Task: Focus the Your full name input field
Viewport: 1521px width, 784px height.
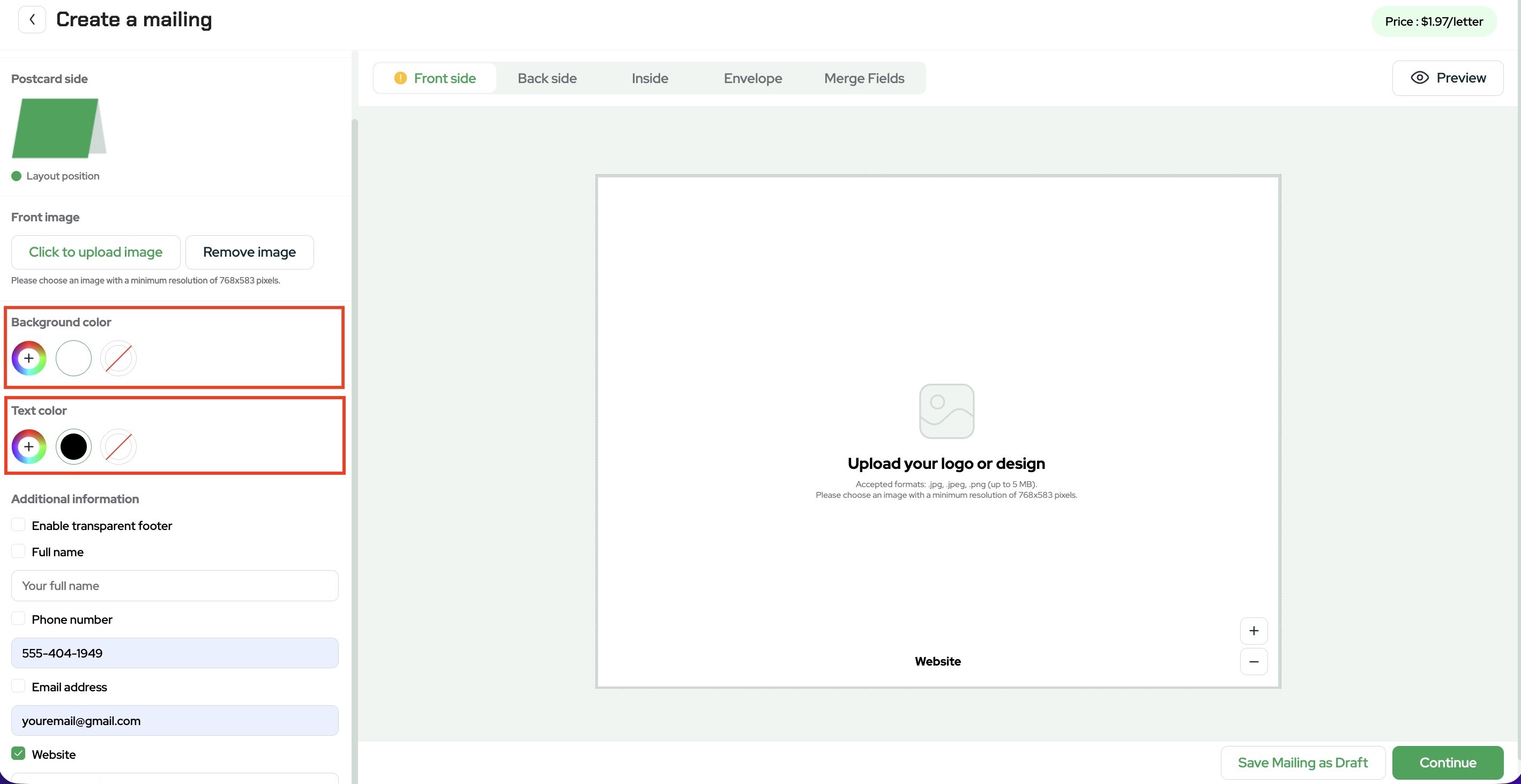Action: (x=175, y=586)
